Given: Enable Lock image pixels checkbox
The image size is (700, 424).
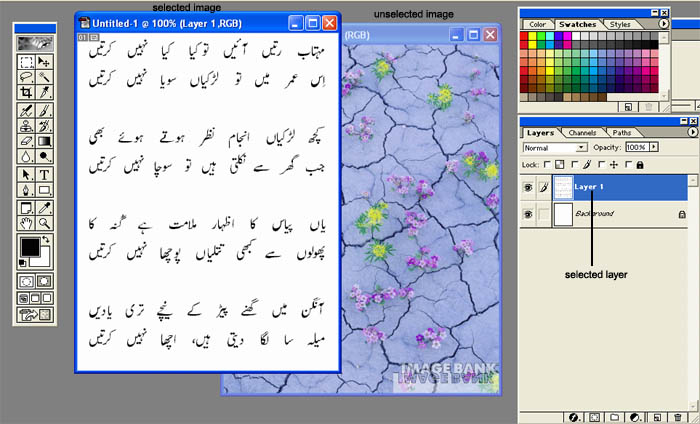Looking at the screenshot, I should click(575, 165).
